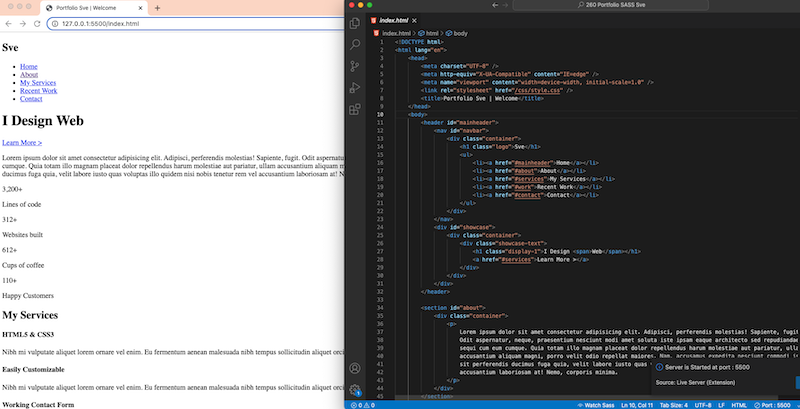Change the LF end of line sequence

[721, 405]
